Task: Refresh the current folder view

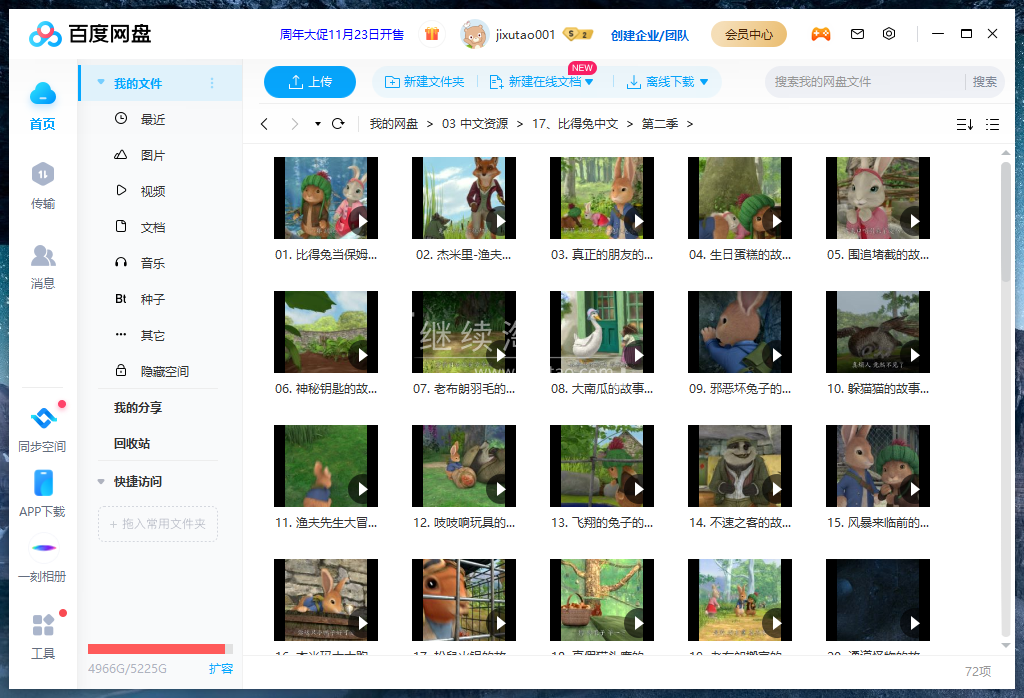Action: point(338,124)
